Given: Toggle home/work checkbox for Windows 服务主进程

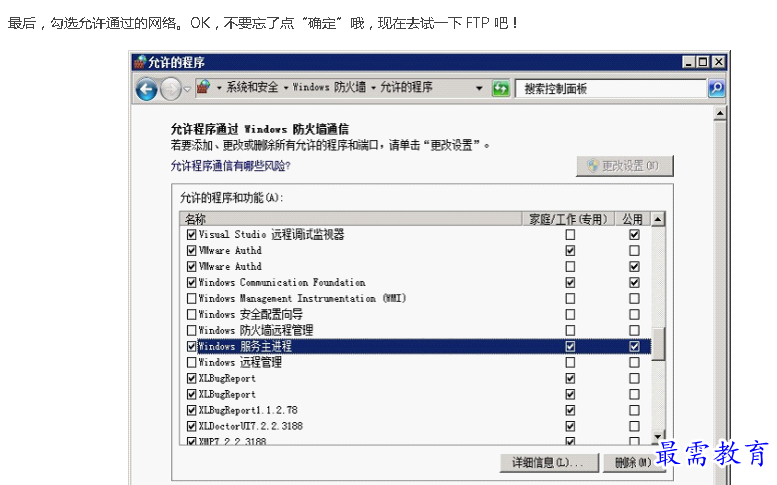Looking at the screenshot, I should (570, 346).
